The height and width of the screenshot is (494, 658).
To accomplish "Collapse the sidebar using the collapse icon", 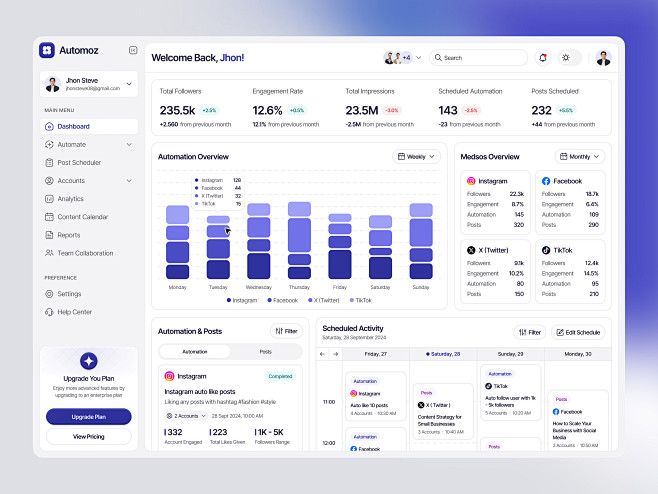I will click(133, 50).
